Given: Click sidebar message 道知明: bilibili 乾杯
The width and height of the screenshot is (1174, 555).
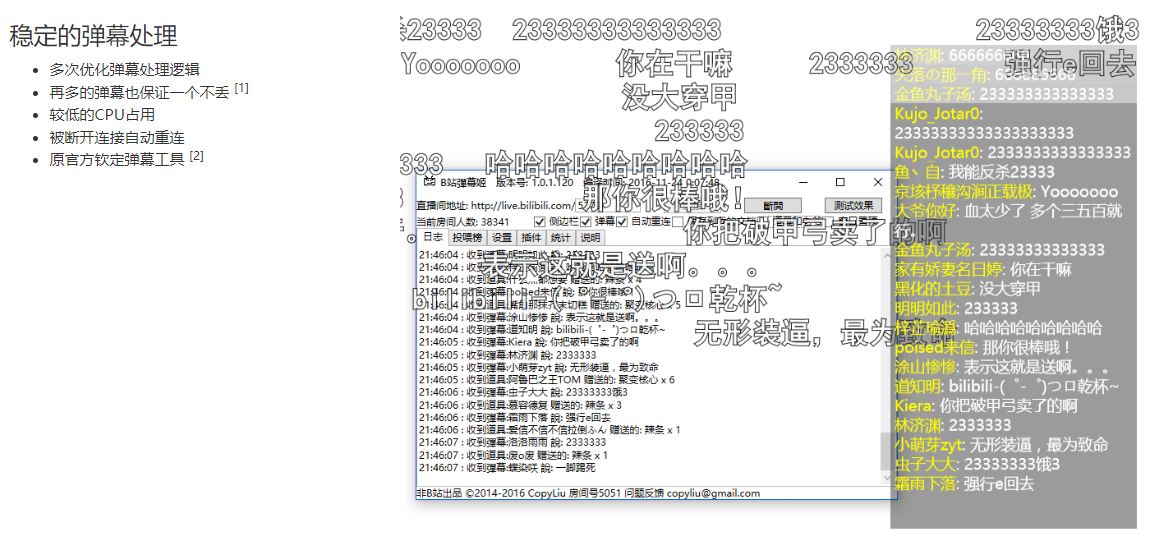Looking at the screenshot, I should click(x=1006, y=386).
